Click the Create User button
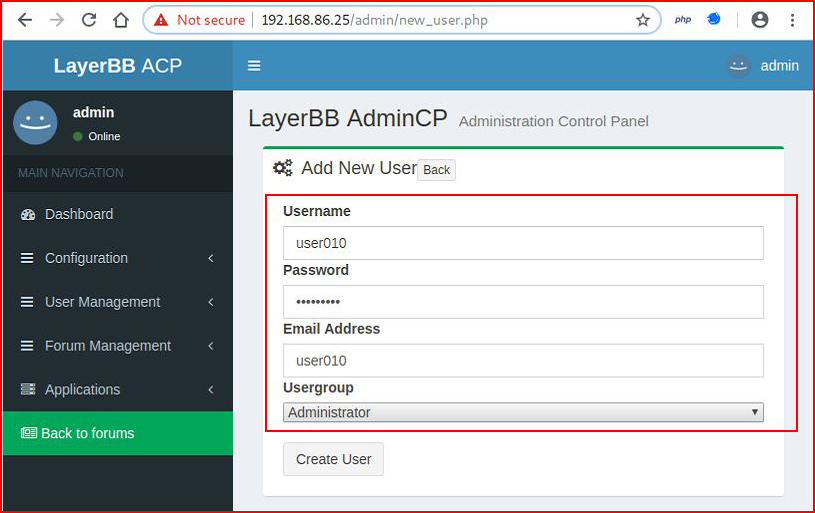 point(333,459)
